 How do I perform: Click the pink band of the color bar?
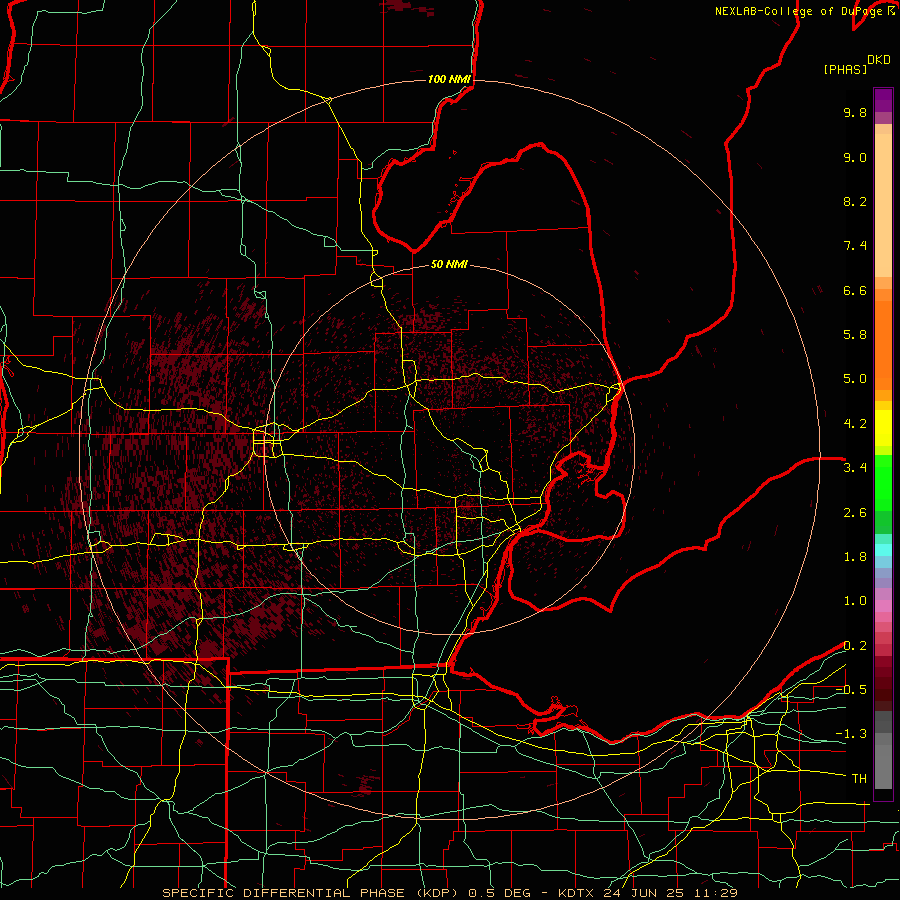tap(883, 606)
